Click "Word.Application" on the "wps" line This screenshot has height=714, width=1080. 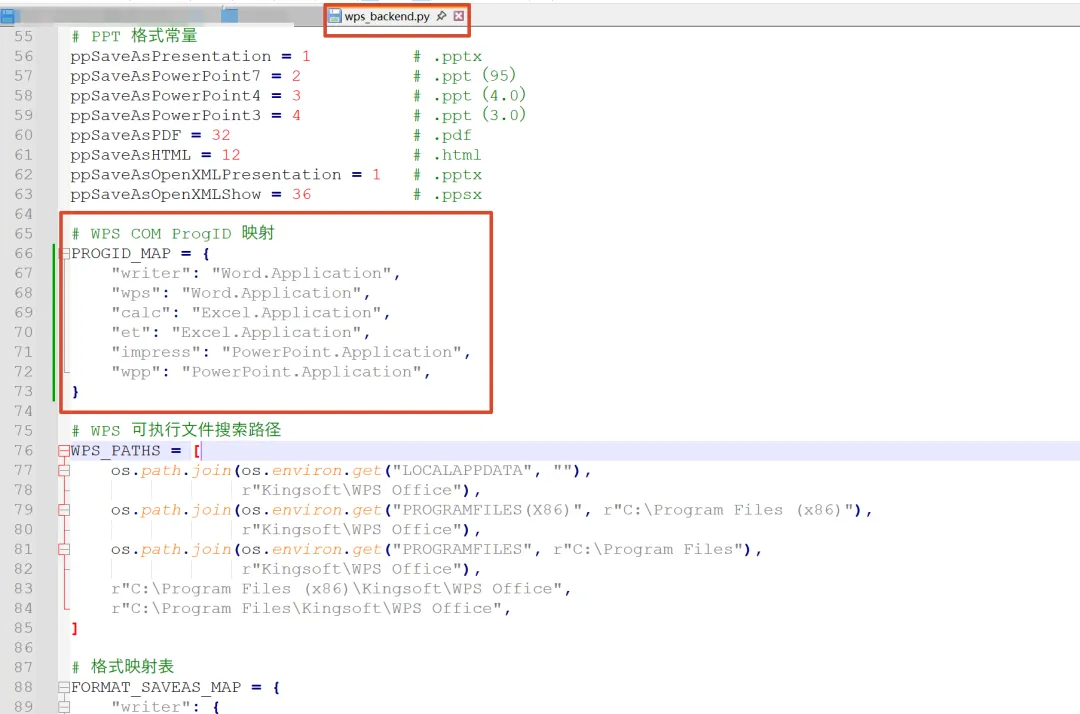(272, 293)
